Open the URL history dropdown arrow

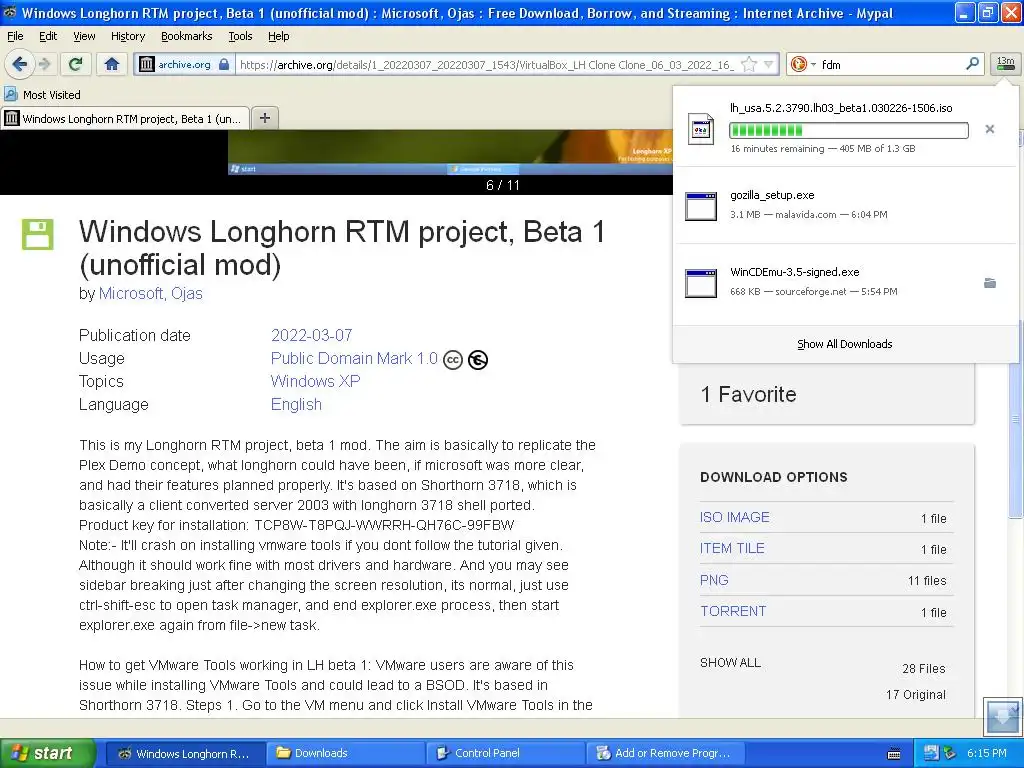[x=769, y=64]
